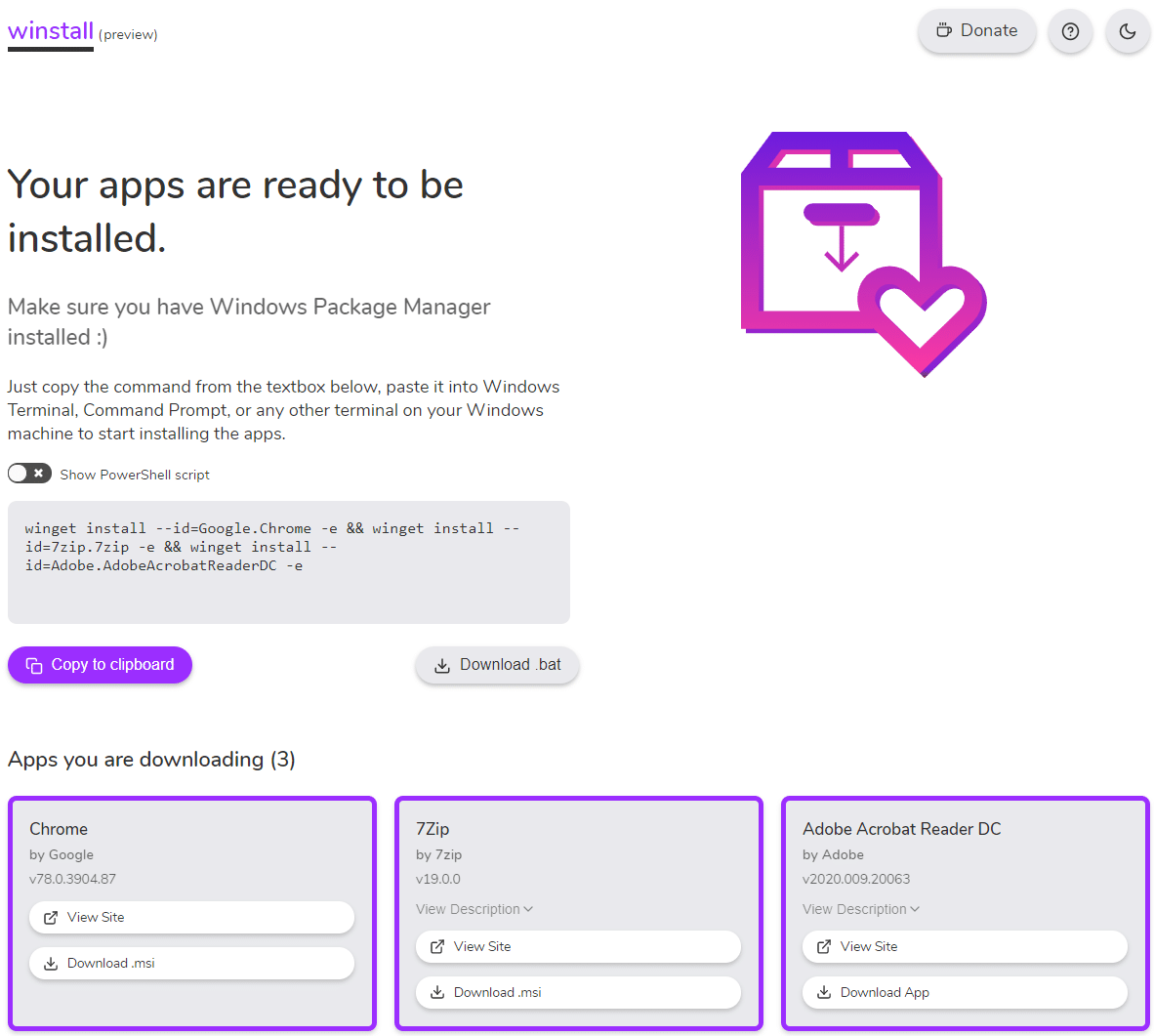This screenshot has height=1036, width=1154.
Task: Click the package box heart illustration
Action: coord(863,254)
